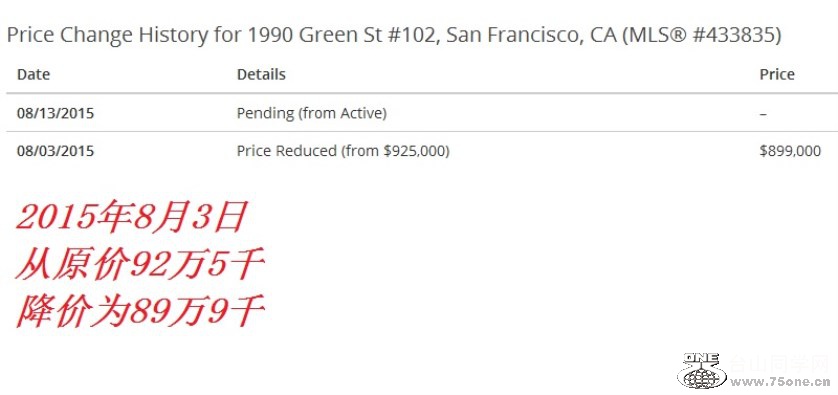Click the $925,000 original price in the details
Image resolution: width=838 pixels, height=395 pixels.
tap(415, 151)
